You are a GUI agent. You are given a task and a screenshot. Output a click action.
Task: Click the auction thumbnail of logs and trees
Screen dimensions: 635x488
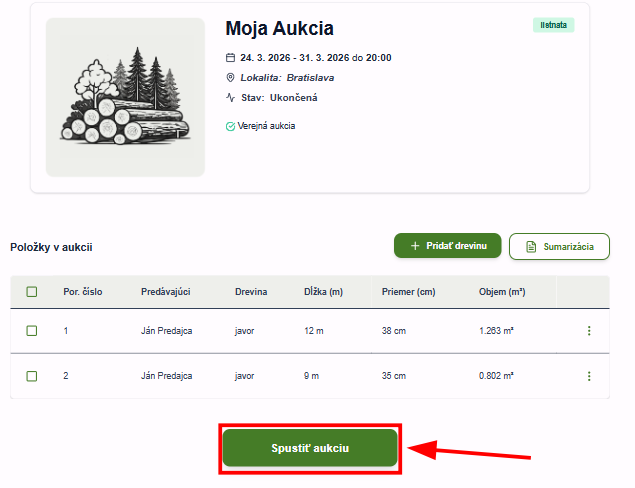[125, 97]
